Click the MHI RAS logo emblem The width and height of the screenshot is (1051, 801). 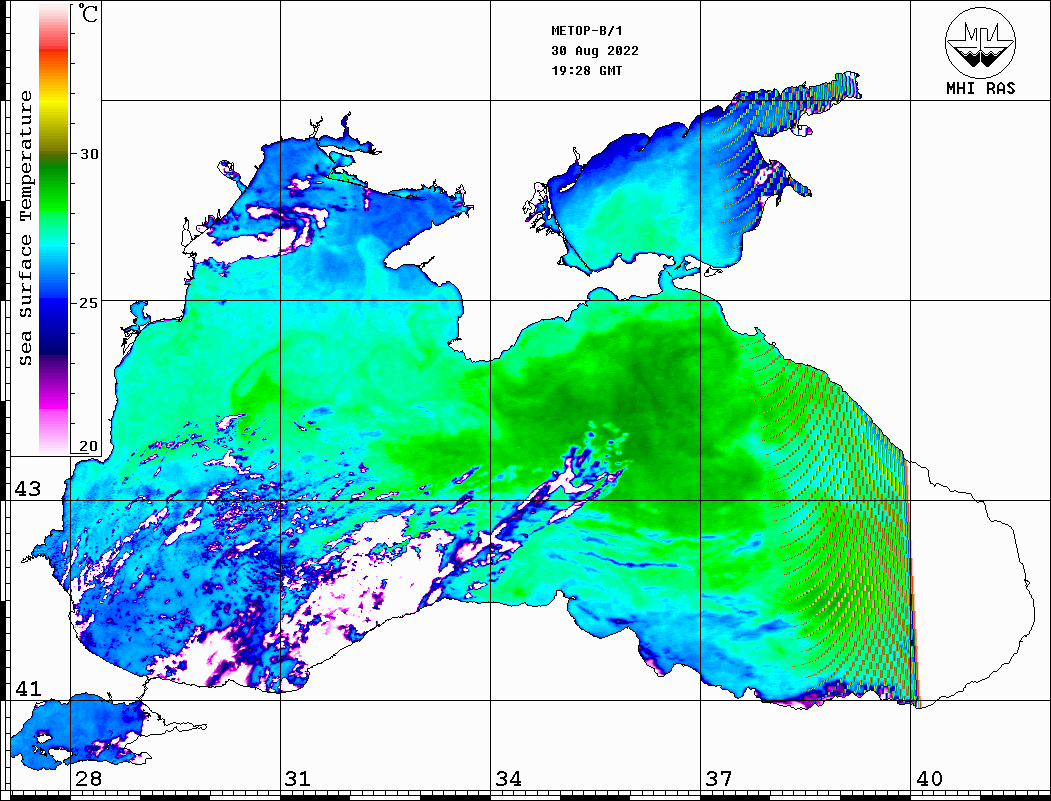click(x=980, y=43)
